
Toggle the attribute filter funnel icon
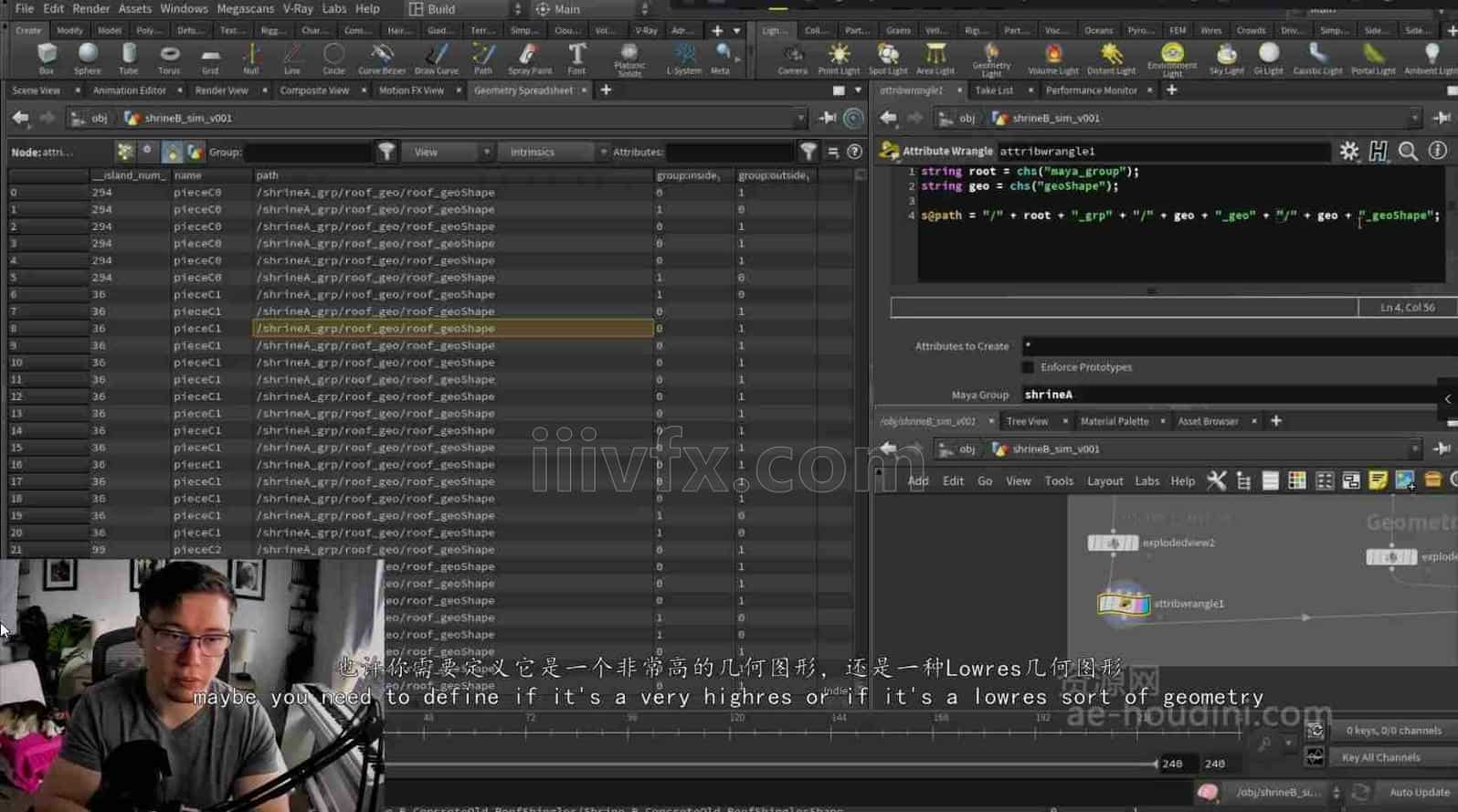point(808,152)
